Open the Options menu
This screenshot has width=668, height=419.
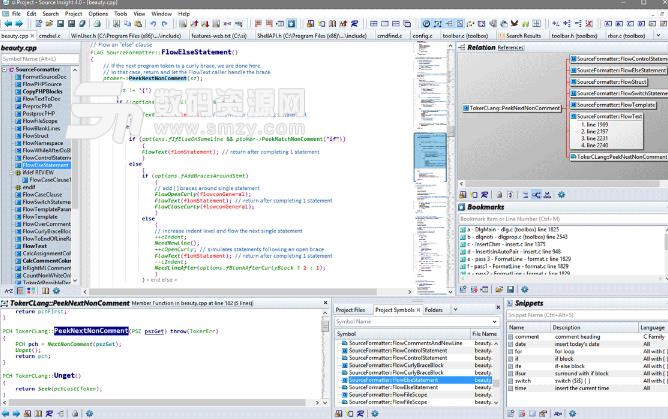(x=98, y=14)
